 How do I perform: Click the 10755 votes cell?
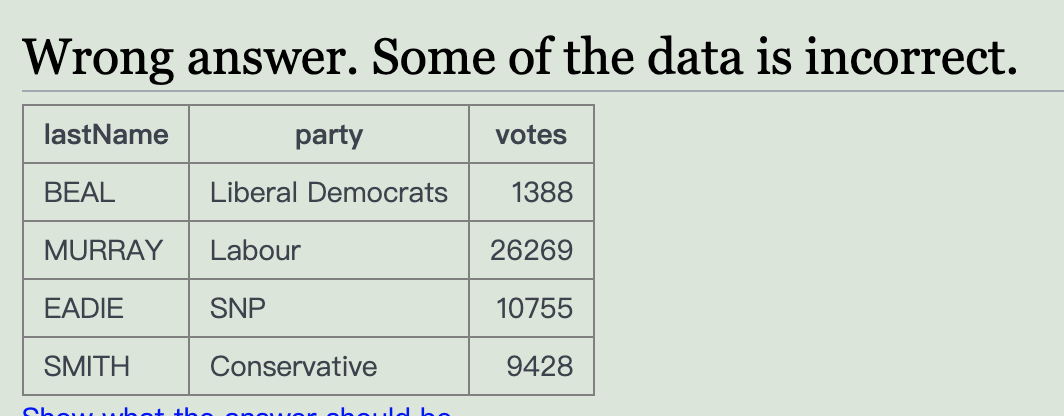click(x=535, y=308)
